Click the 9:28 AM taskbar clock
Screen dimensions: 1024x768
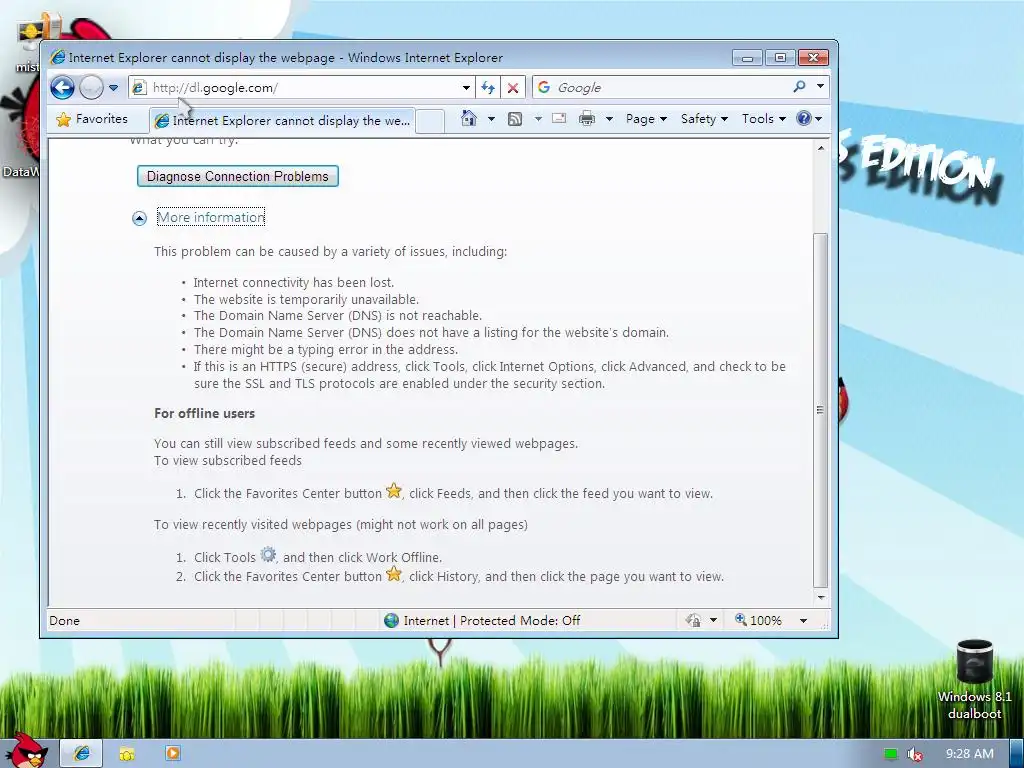click(x=970, y=754)
